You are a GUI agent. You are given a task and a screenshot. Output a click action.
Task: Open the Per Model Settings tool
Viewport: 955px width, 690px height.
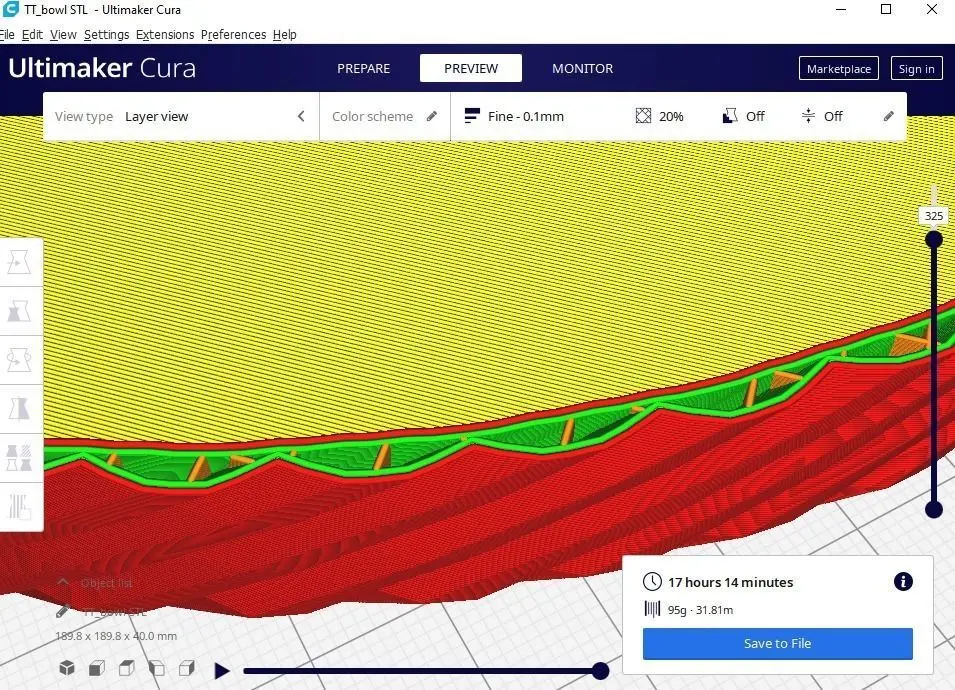point(19,458)
